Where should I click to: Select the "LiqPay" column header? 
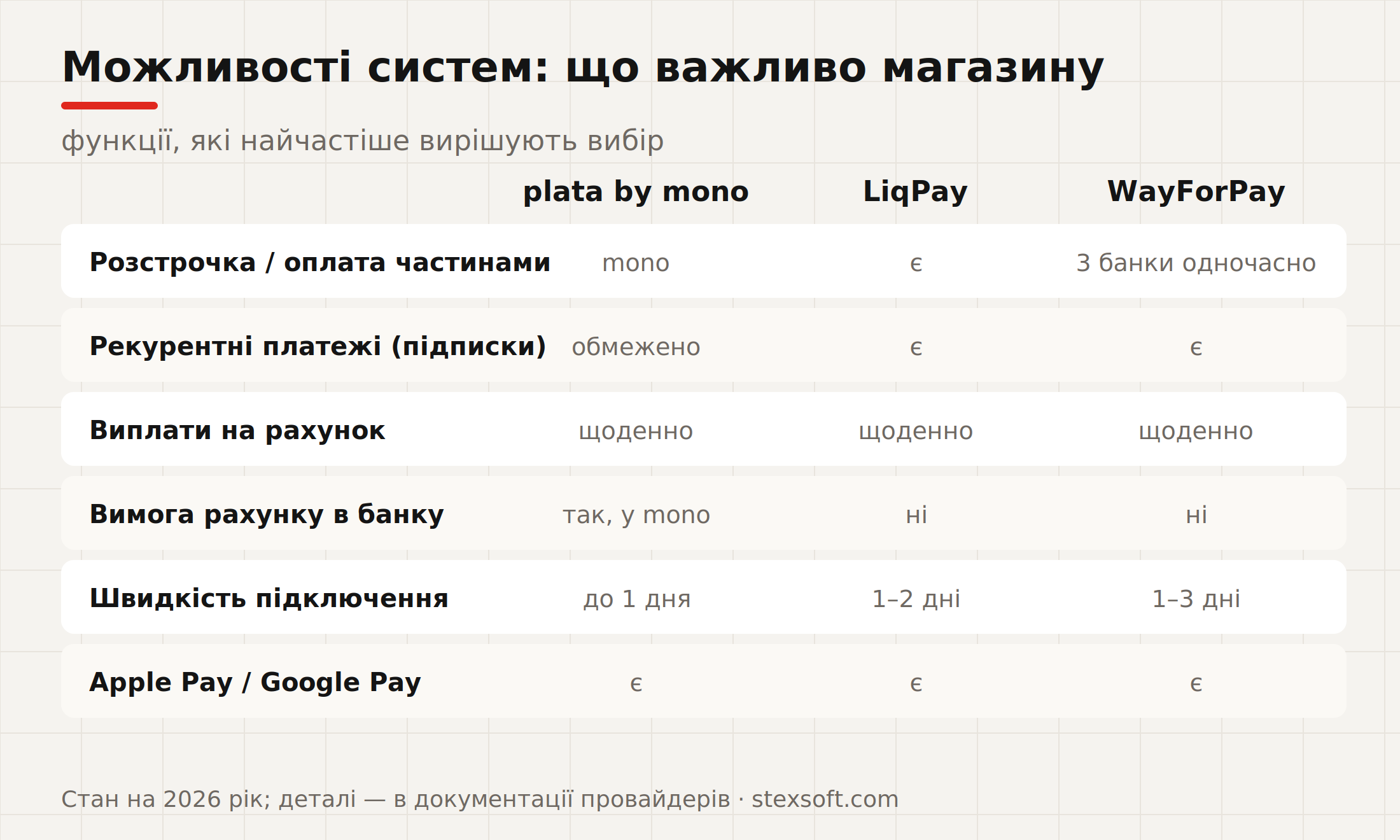(x=915, y=192)
